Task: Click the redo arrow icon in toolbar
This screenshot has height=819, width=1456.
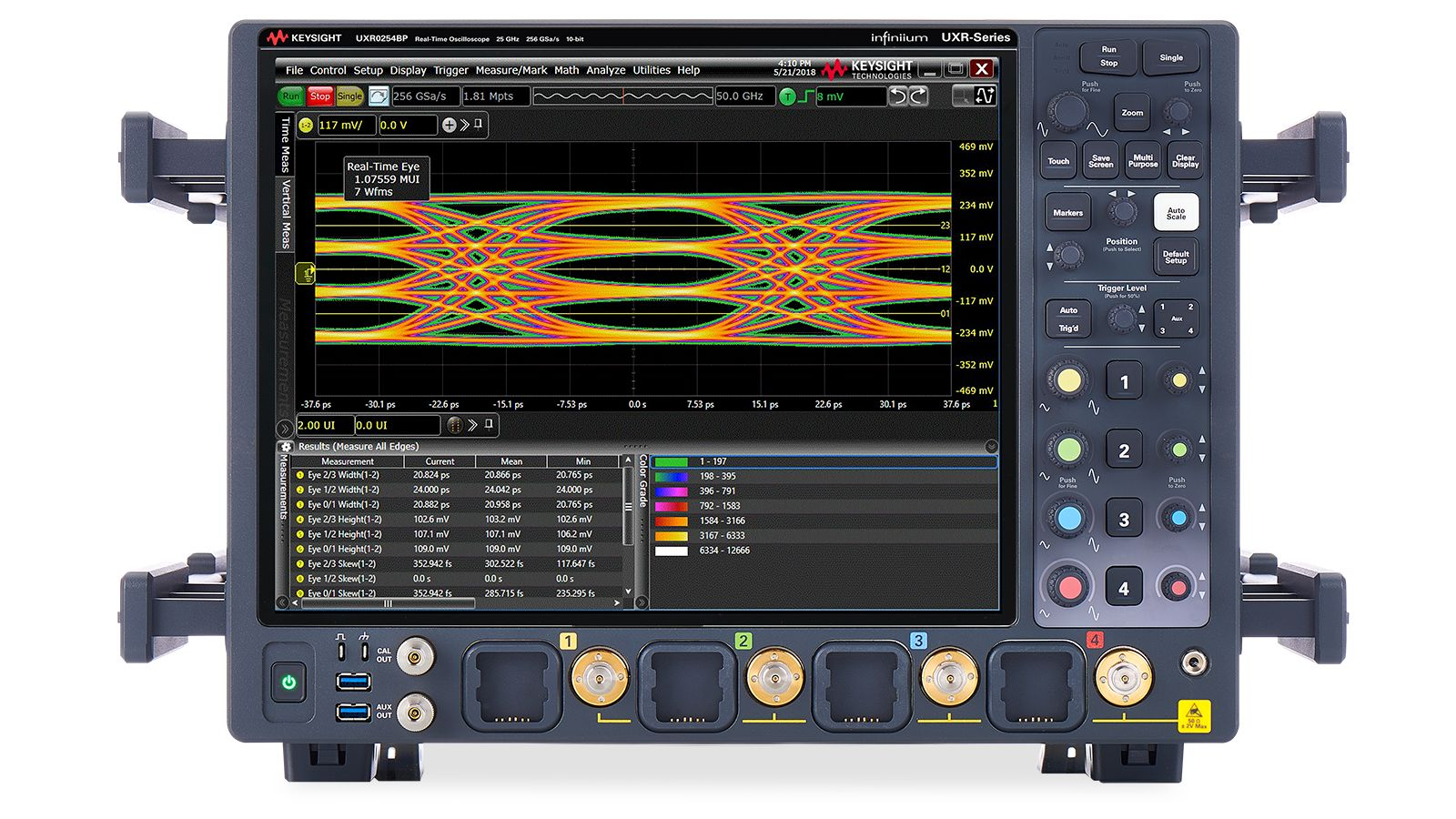Action: point(918,96)
